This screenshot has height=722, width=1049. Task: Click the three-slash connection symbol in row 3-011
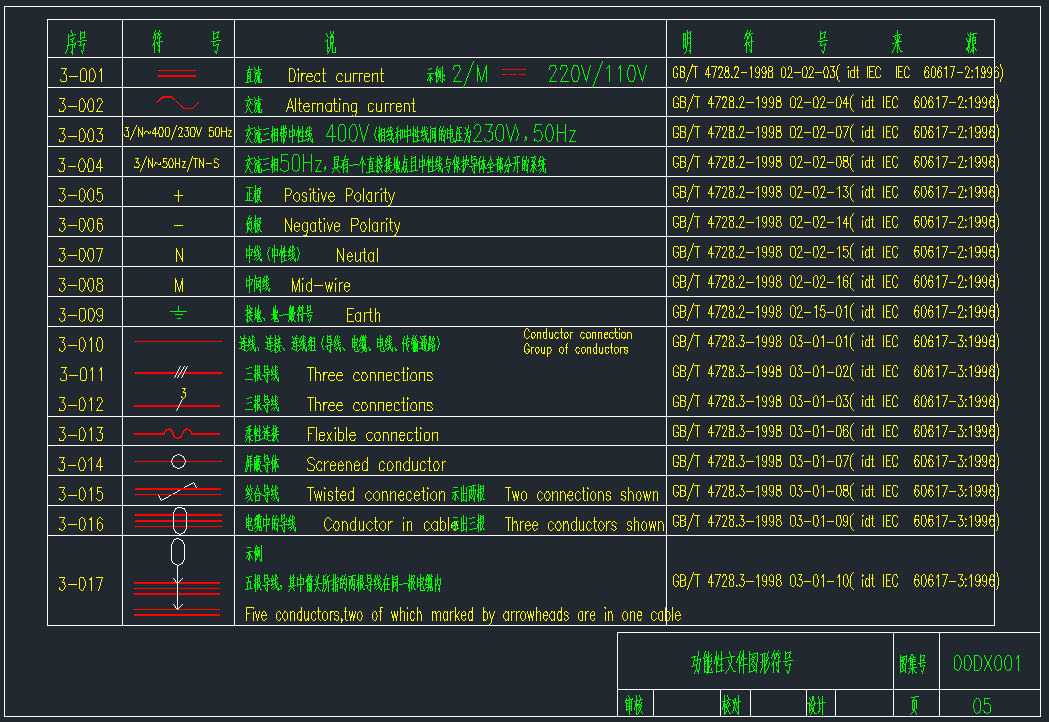click(179, 373)
